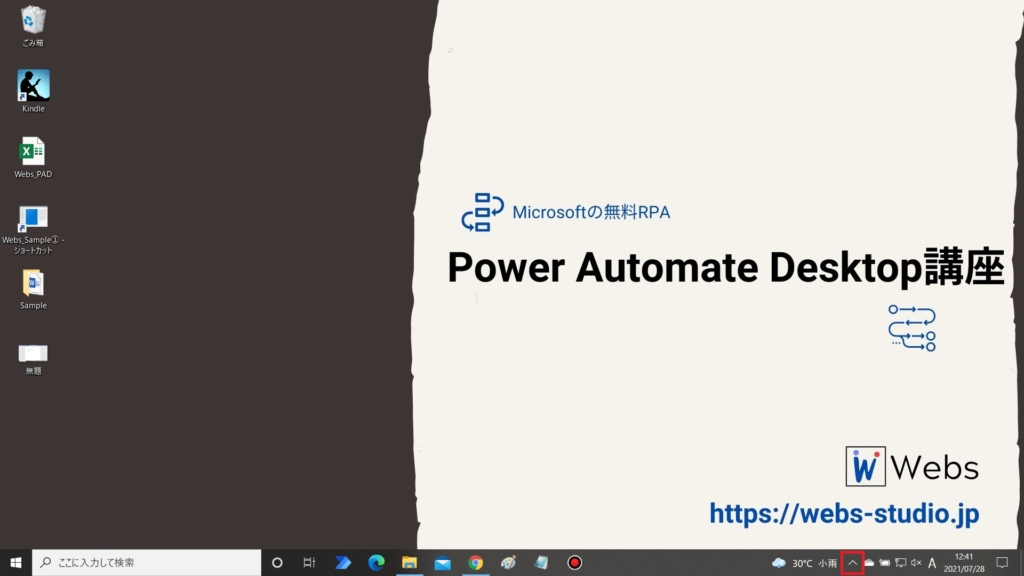
Task: Select the 無題 desktop file icon
Action: (33, 359)
